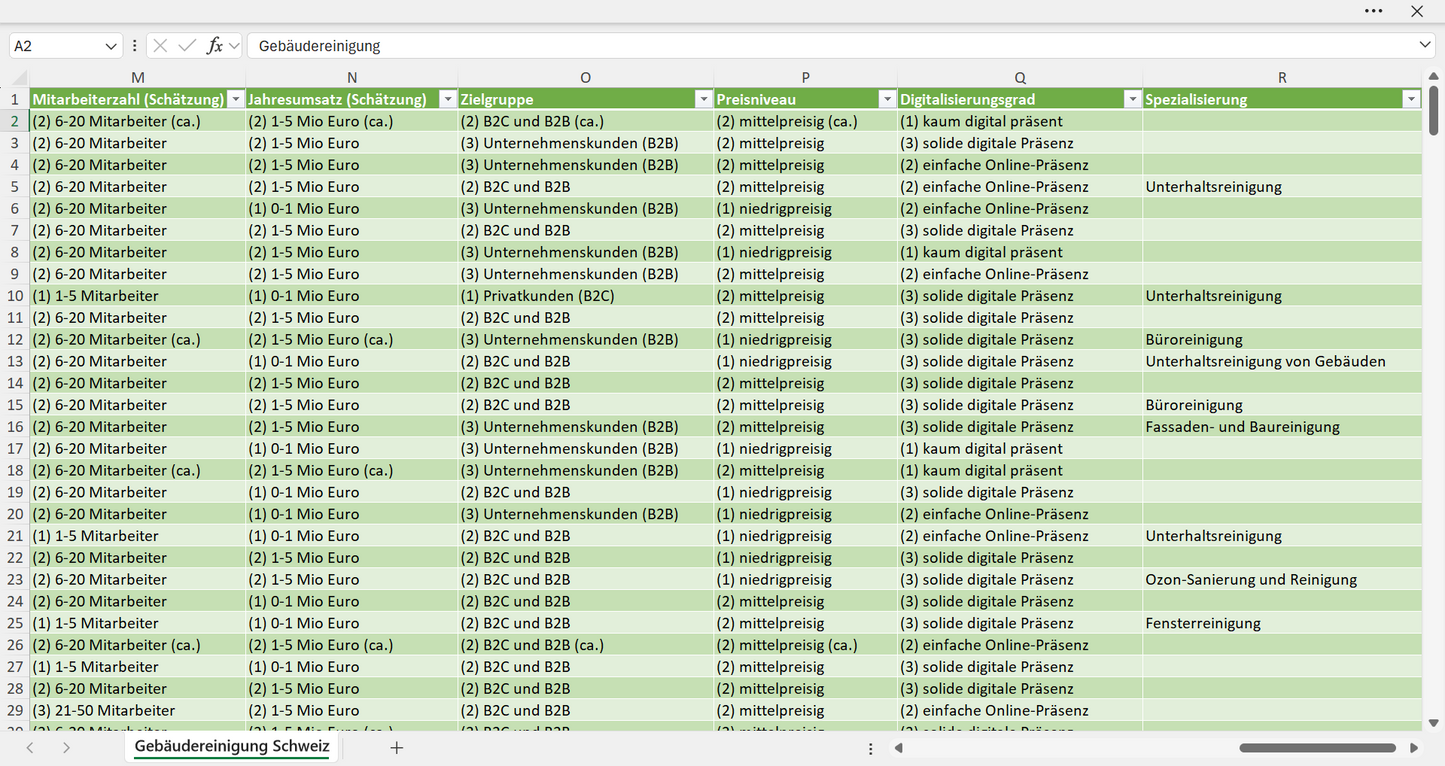Expand the formula bar chevron
The image size is (1445, 766).
click(x=1425, y=46)
